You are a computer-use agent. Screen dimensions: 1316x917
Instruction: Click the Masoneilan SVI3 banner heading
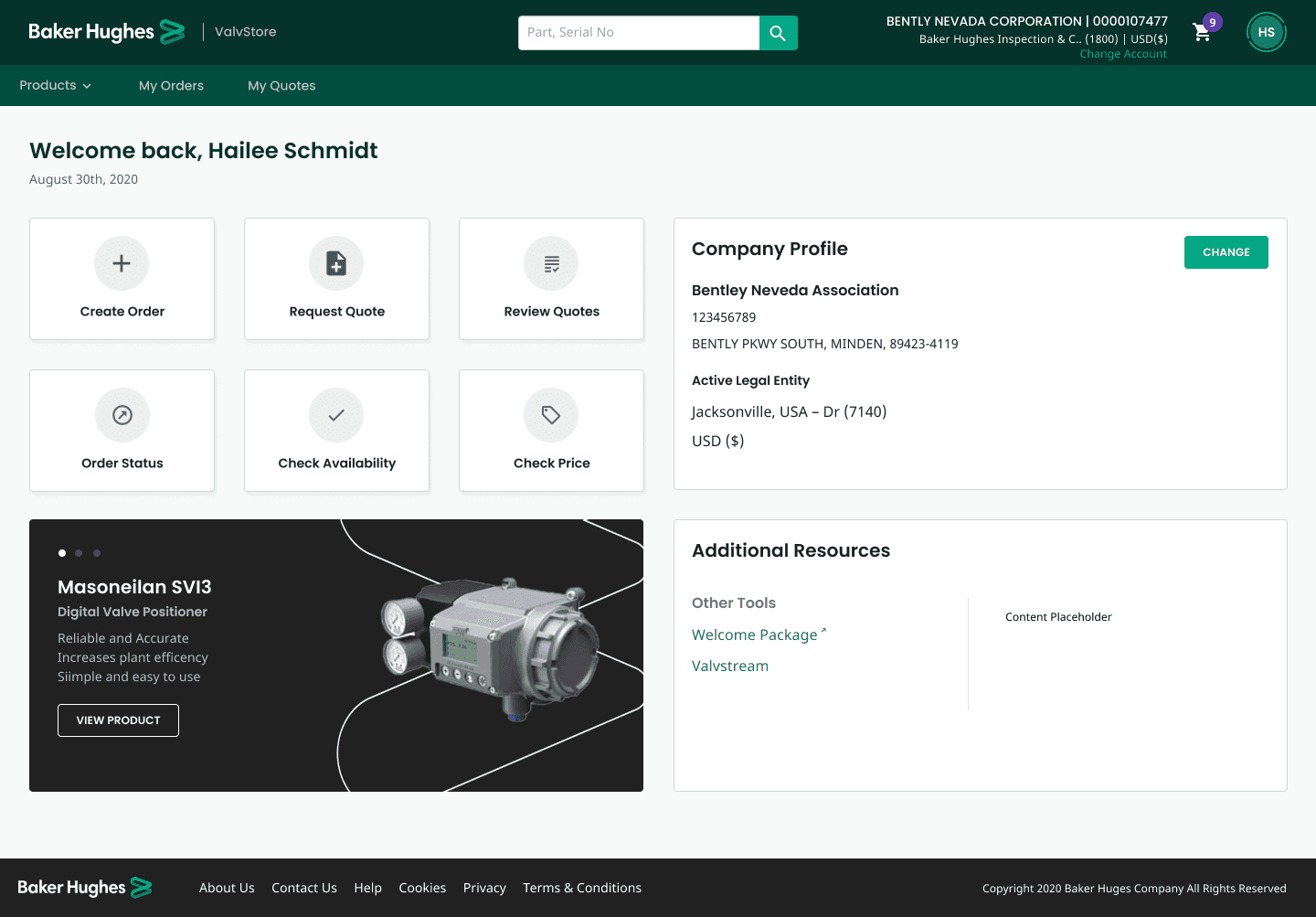click(x=134, y=587)
